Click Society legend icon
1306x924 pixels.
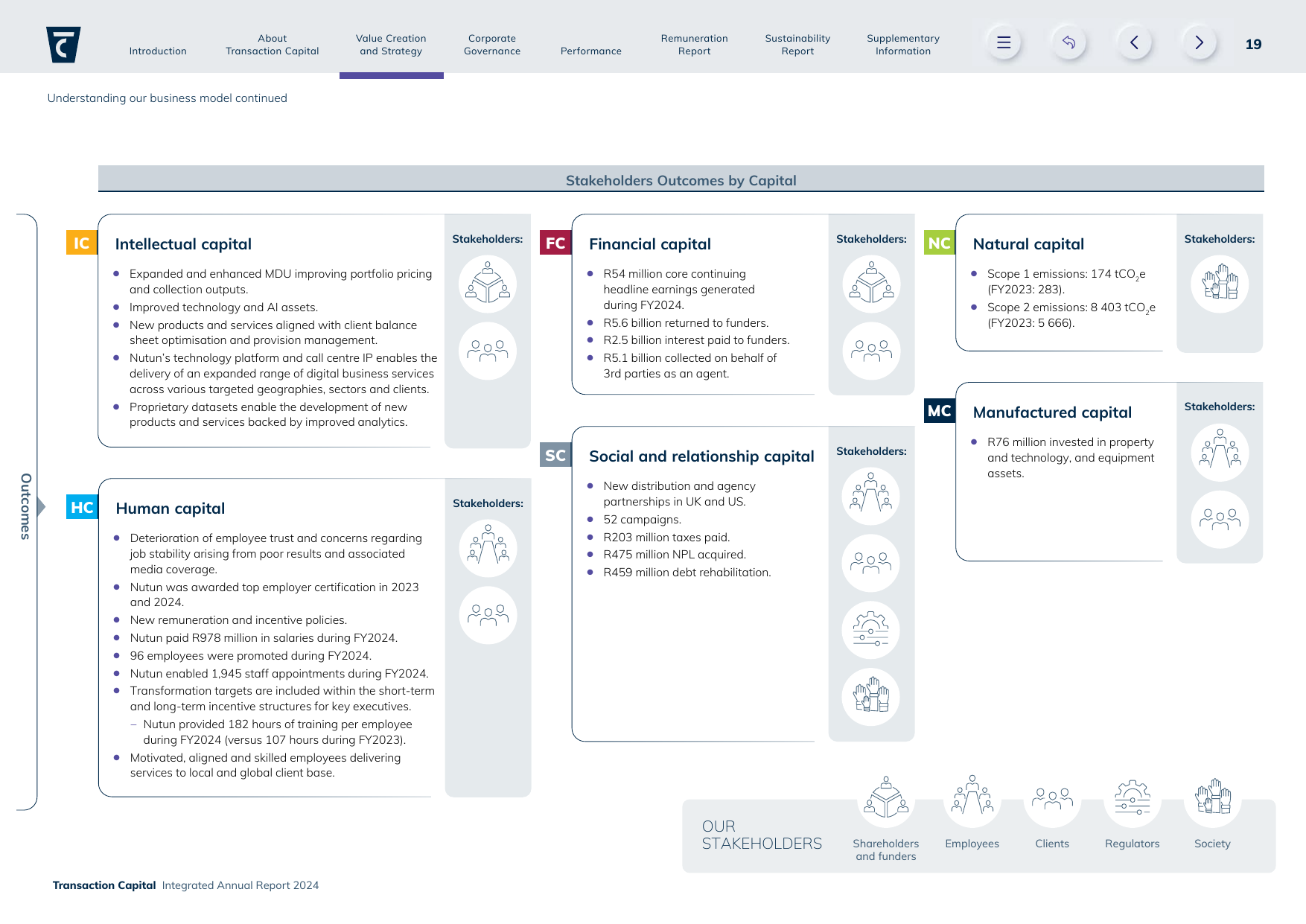(x=1213, y=799)
